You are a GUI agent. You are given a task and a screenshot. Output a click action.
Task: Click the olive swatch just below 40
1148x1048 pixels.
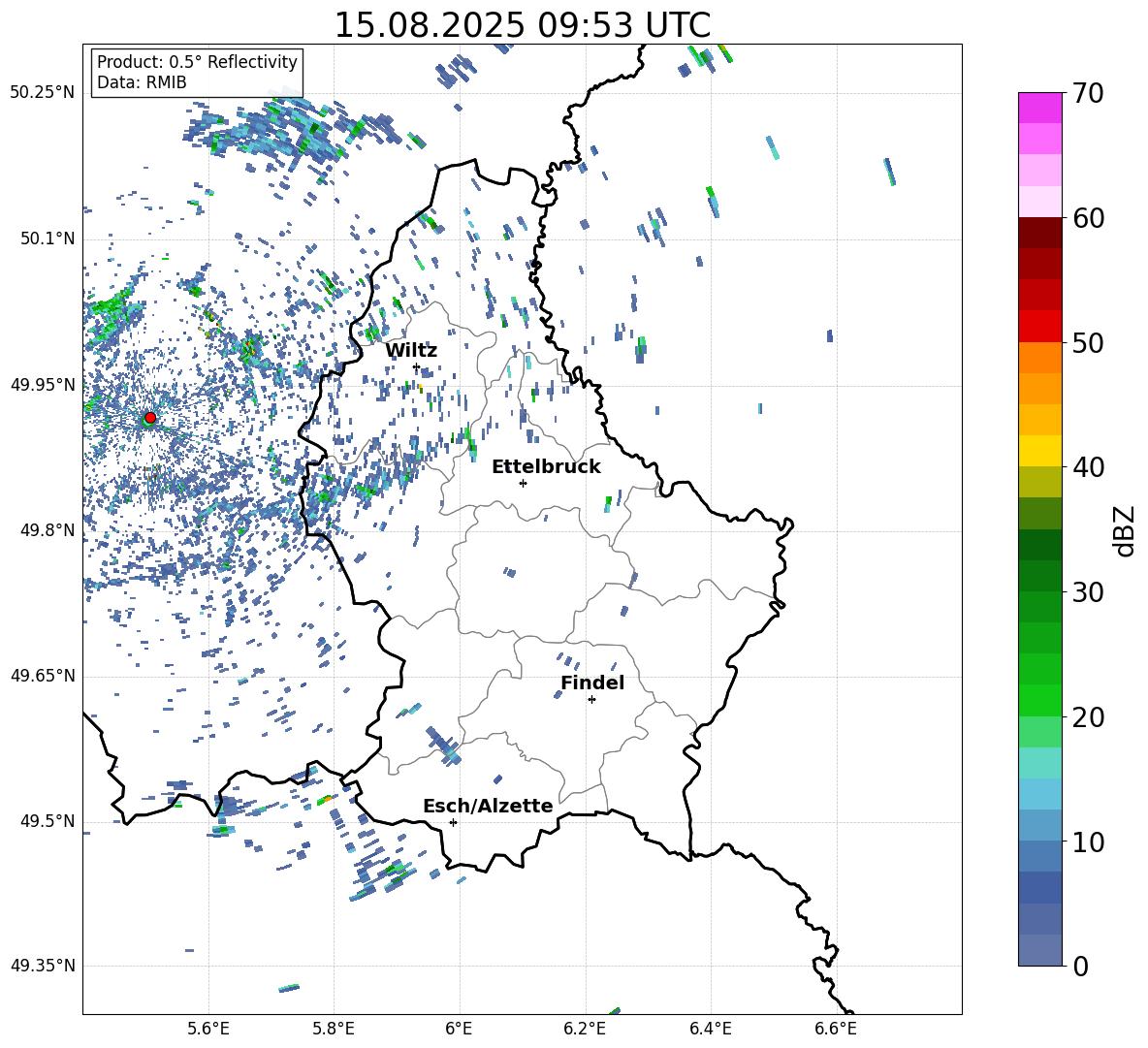click(x=1039, y=482)
